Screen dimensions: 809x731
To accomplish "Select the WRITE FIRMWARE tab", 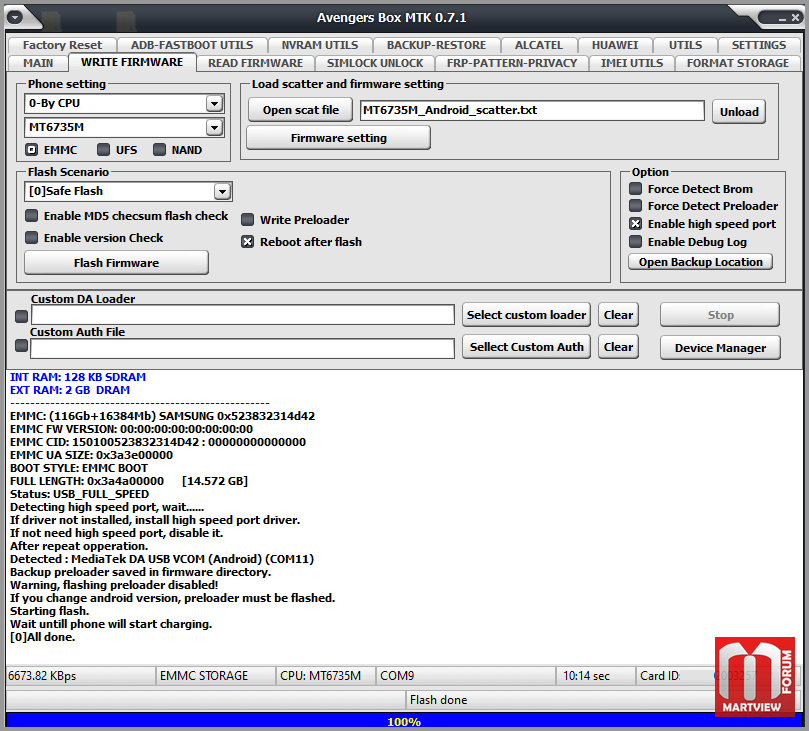I will 132,62.
